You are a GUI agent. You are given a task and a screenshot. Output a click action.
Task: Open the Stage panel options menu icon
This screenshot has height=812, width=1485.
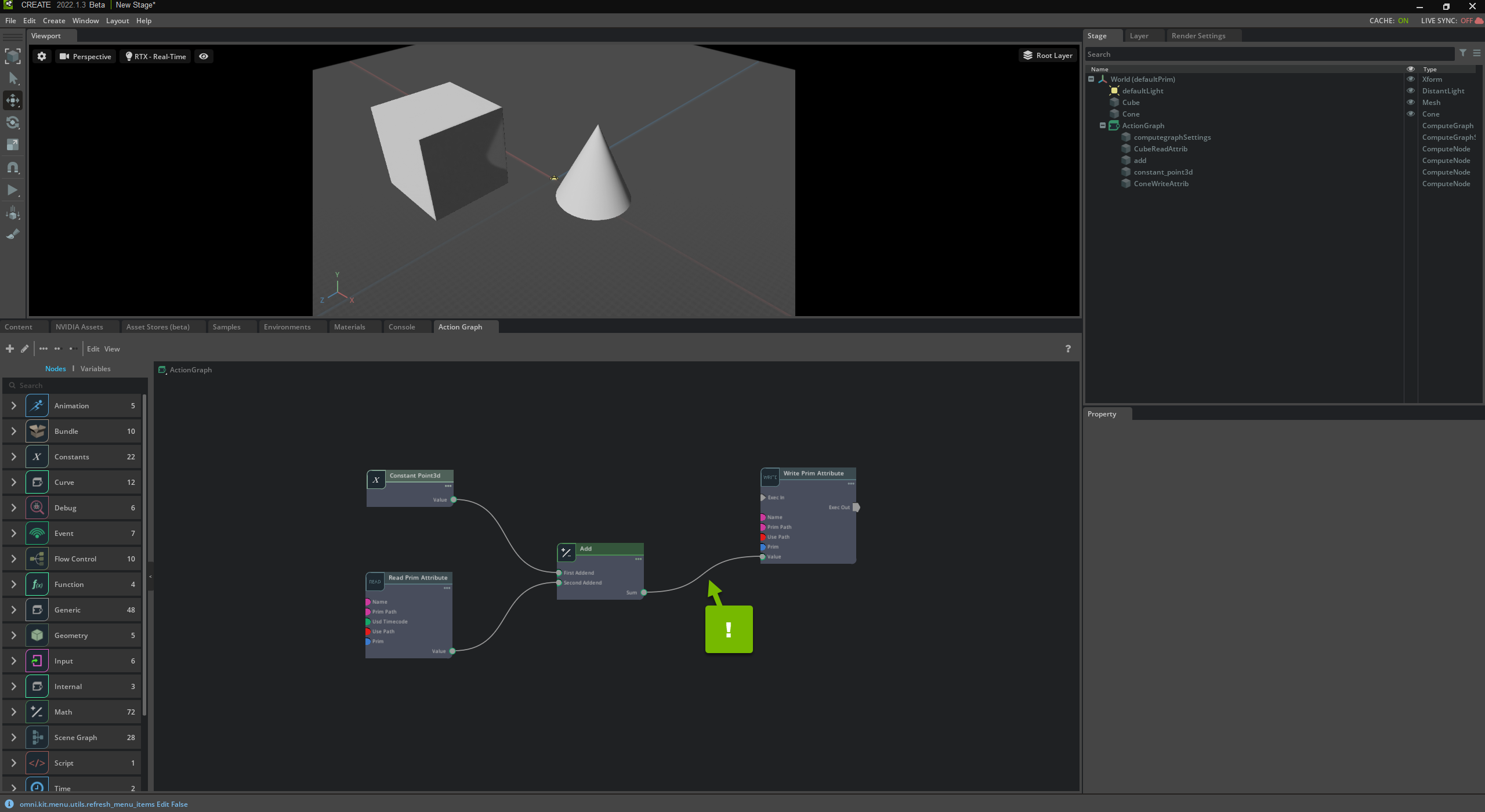pyautogui.click(x=1477, y=53)
